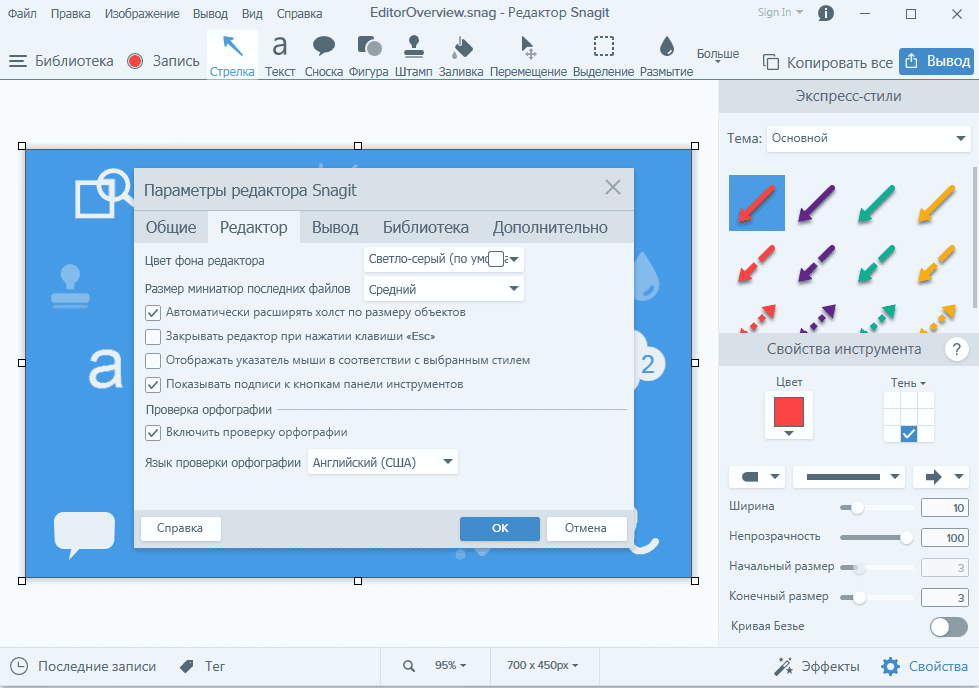Toggle Показывать подписи к кнопкам checkbox
979x688 pixels.
[x=153, y=384]
